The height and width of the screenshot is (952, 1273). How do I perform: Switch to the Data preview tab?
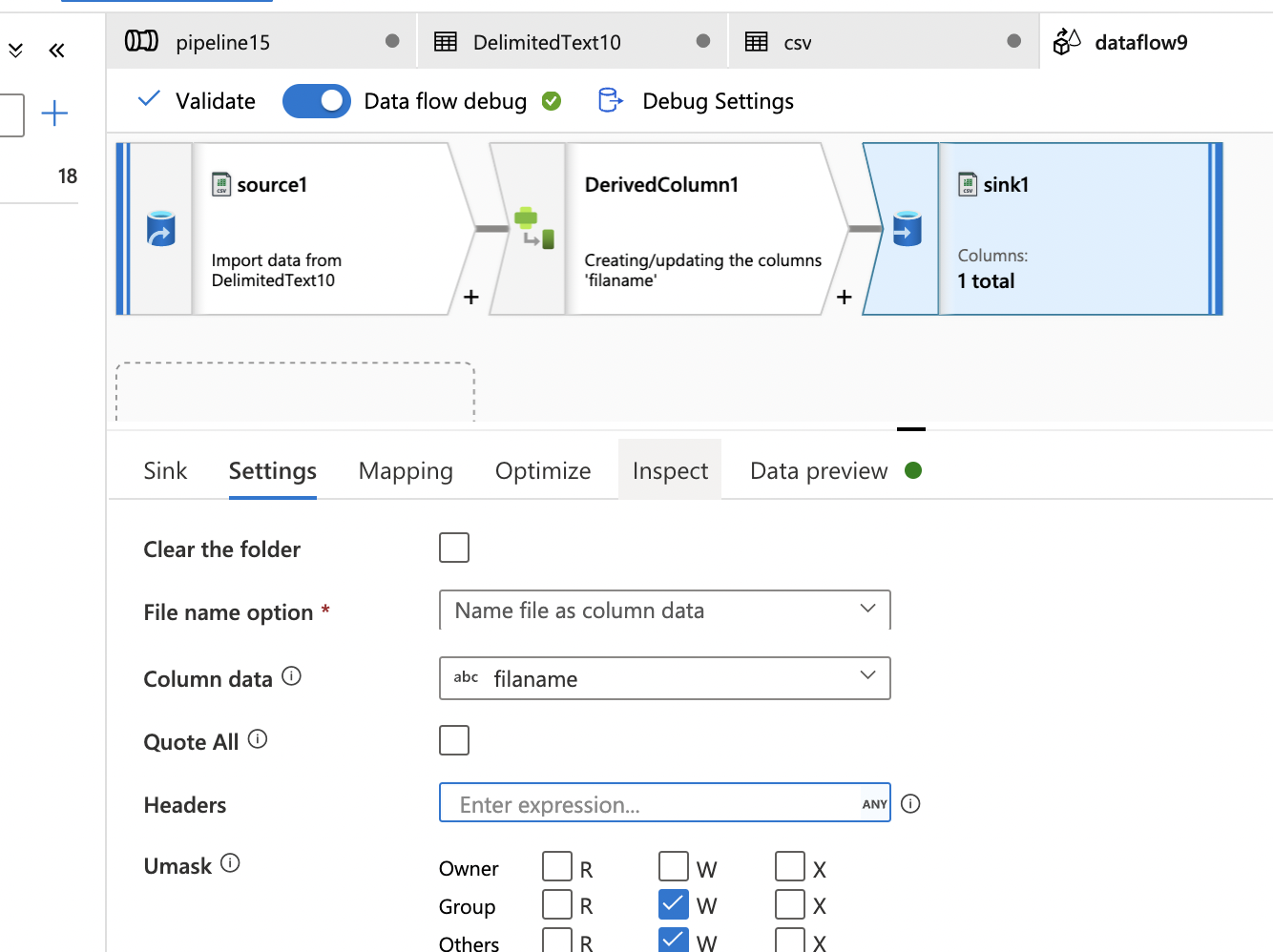point(819,470)
